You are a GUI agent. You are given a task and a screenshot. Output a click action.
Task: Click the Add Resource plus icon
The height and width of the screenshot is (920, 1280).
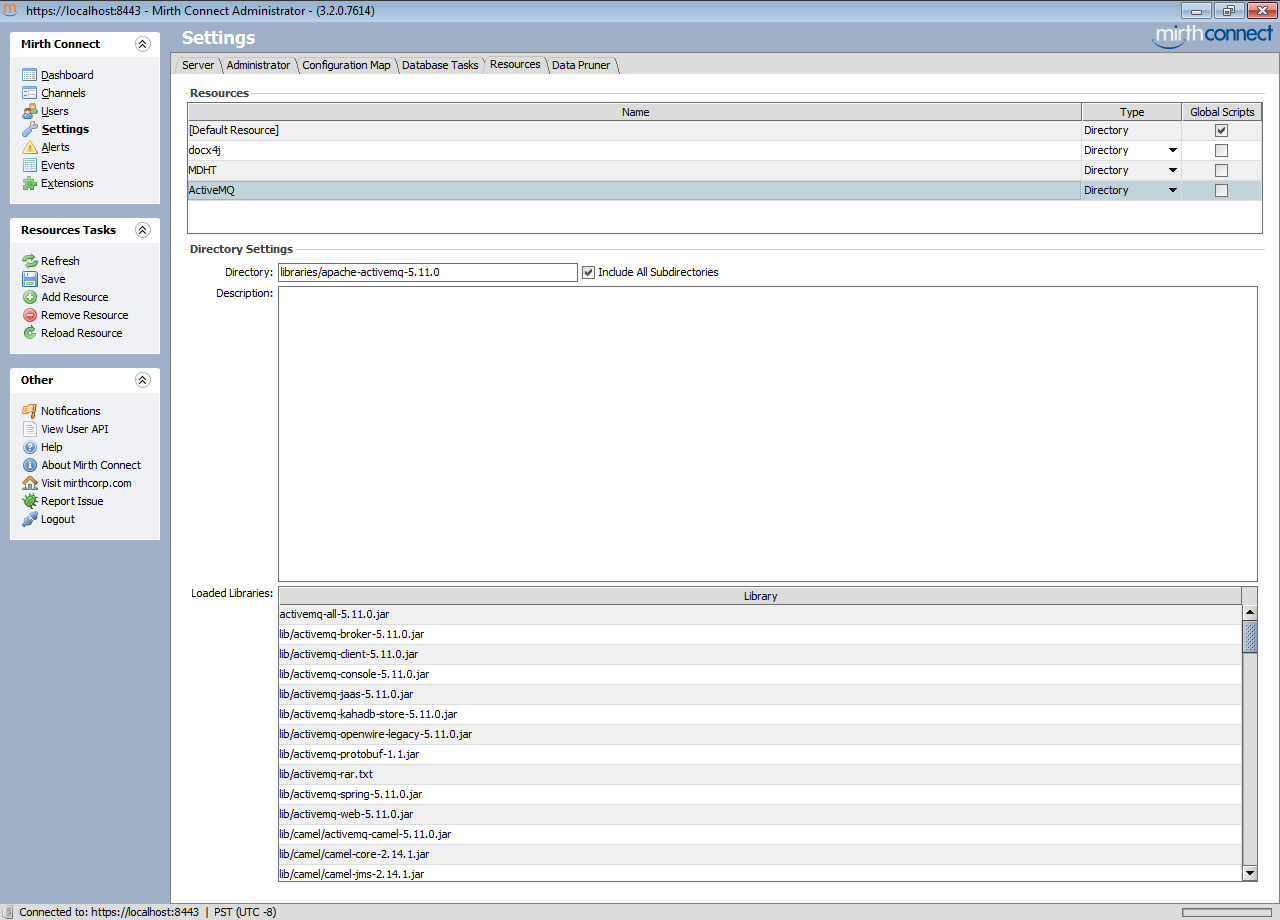coord(30,297)
